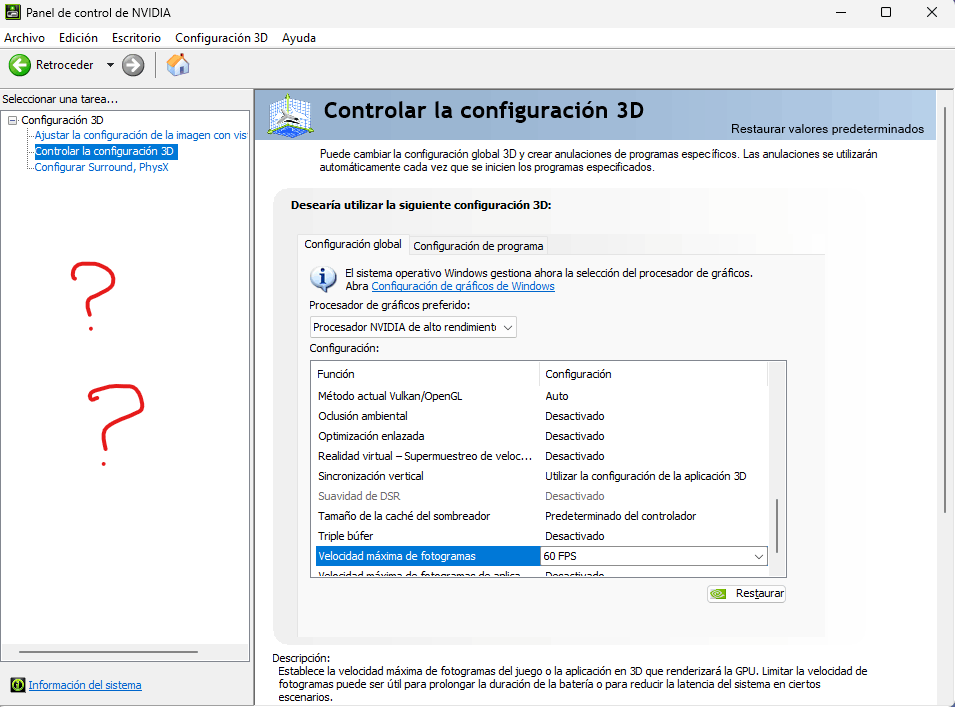Click the task pane horizontal scrollbar
Image resolution: width=955 pixels, height=707 pixels.
[x=108, y=652]
